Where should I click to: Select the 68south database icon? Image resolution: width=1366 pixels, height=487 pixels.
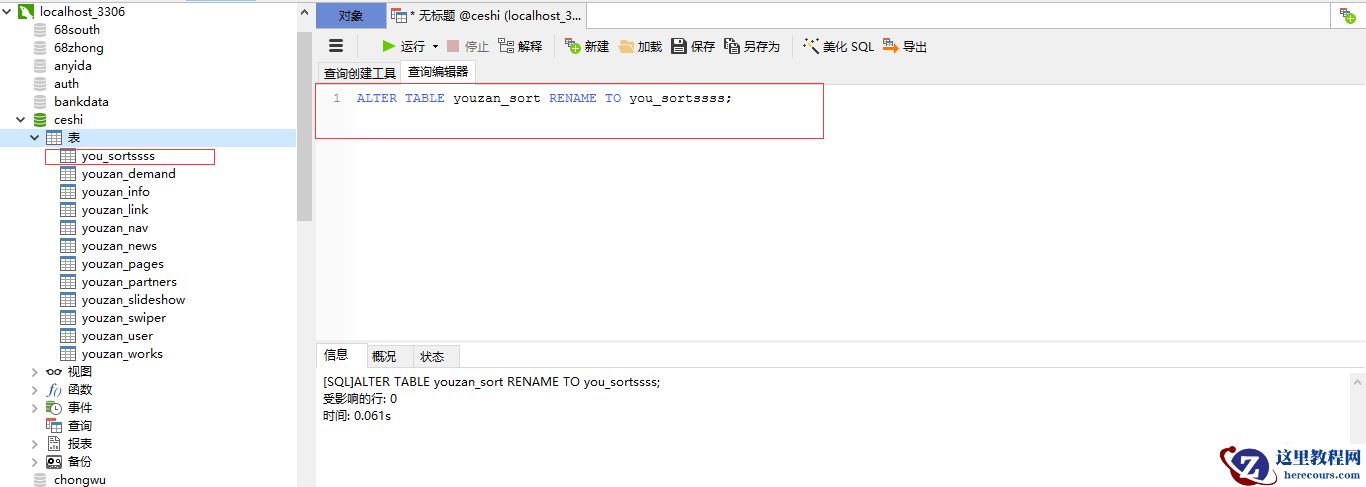(x=40, y=29)
